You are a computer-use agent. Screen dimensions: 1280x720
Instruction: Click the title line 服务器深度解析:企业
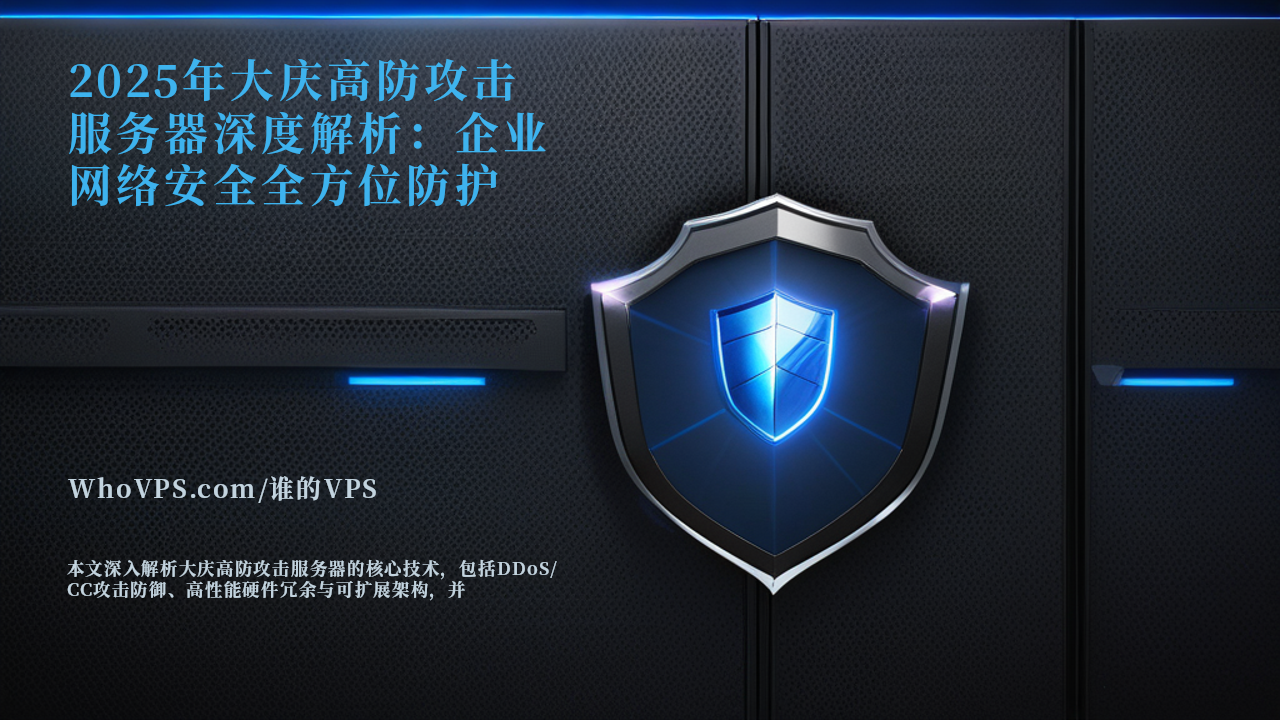tap(308, 134)
